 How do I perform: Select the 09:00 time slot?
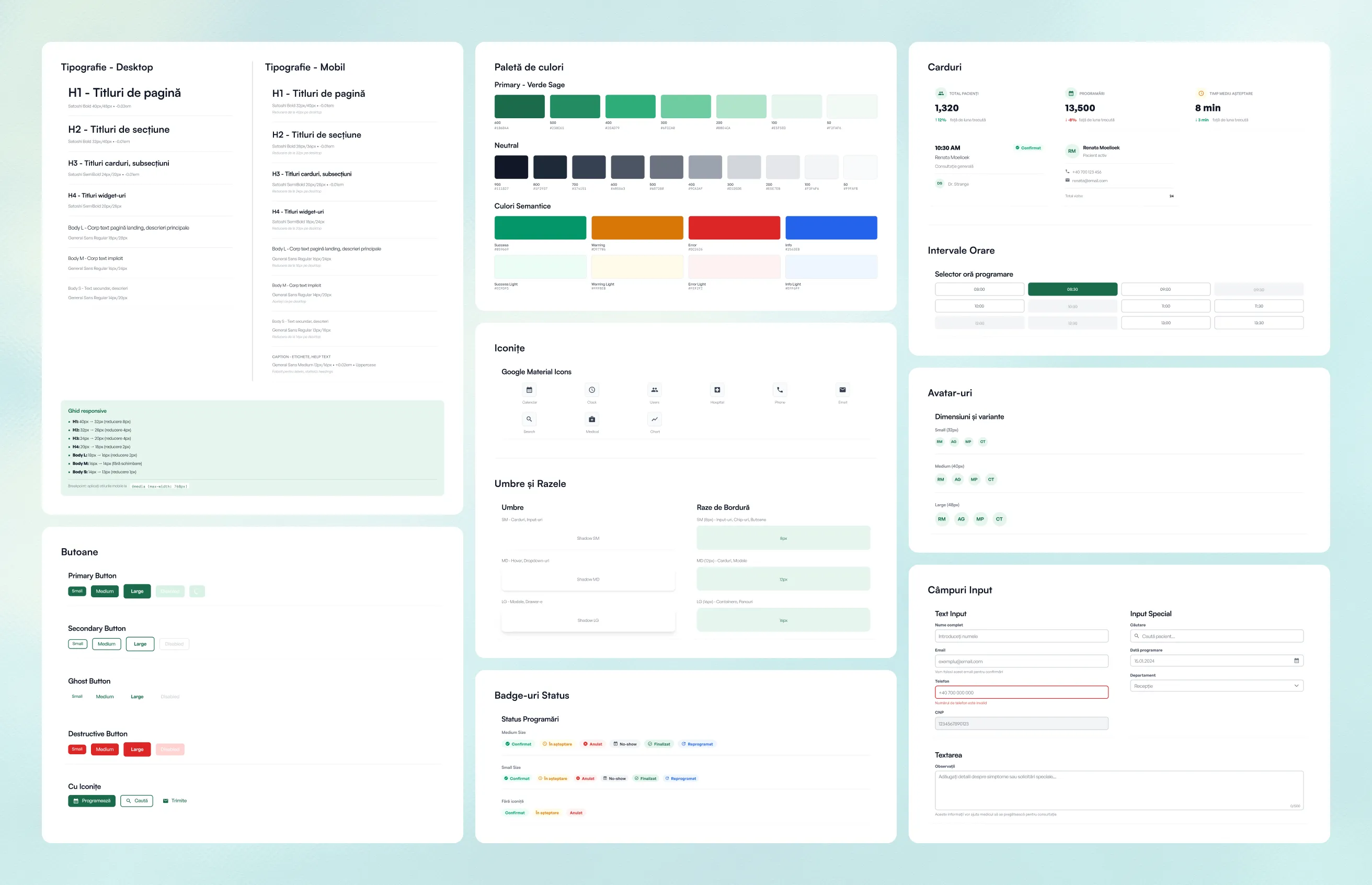coord(1165,289)
